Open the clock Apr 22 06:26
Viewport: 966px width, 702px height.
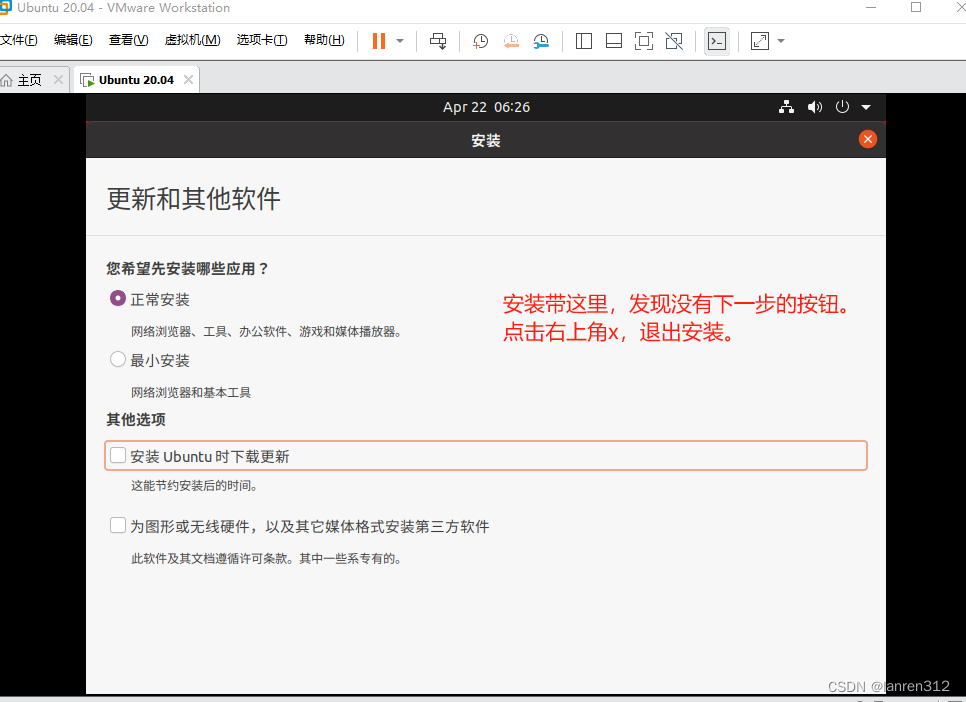coord(486,107)
